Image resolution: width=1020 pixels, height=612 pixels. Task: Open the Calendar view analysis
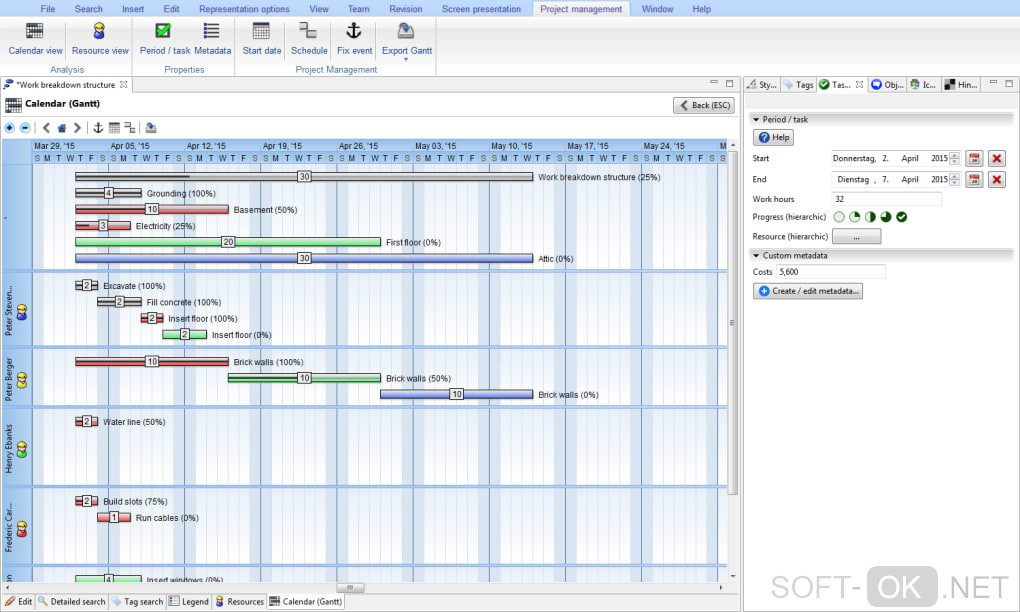(x=35, y=39)
